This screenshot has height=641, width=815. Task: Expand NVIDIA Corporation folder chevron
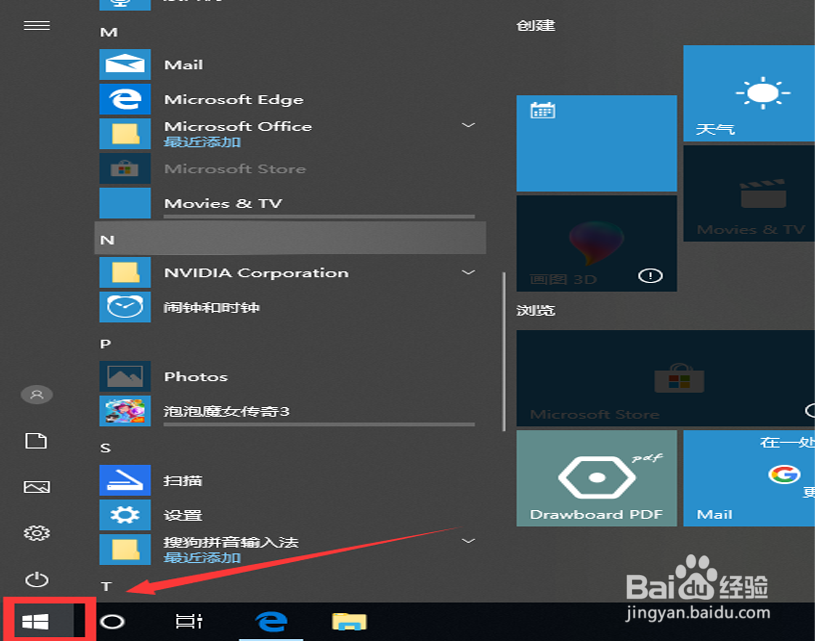(468, 272)
